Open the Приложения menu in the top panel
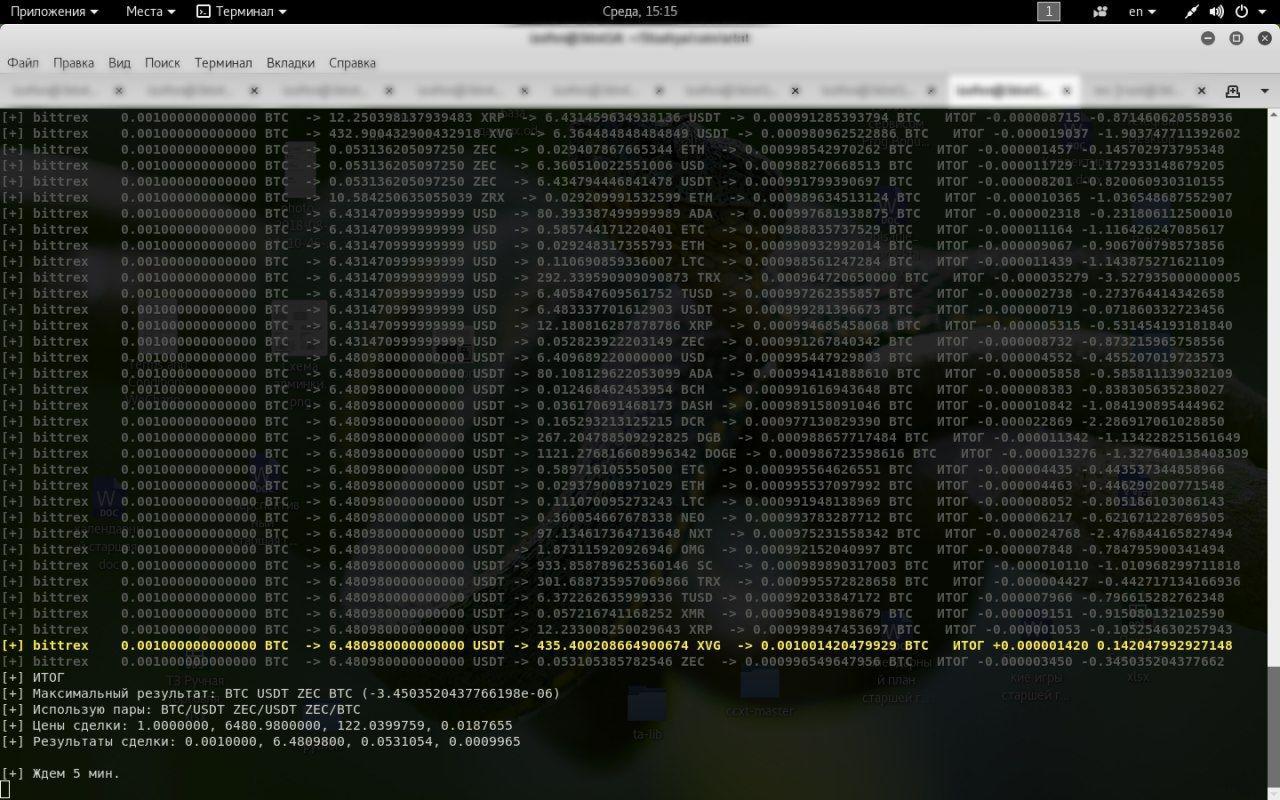Viewport: 1280px width, 800px height. (54, 11)
